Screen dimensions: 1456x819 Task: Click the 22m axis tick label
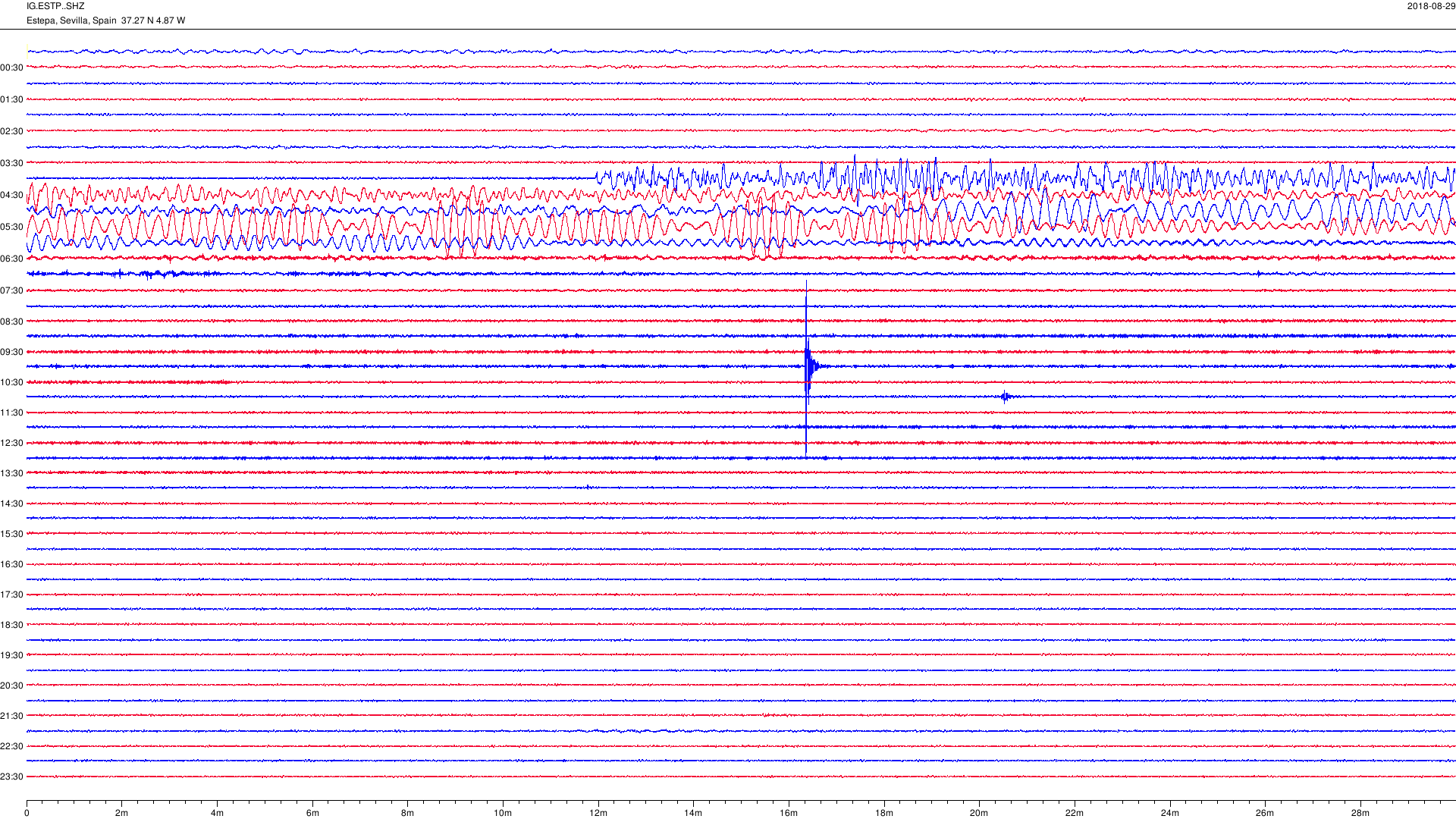point(1075,813)
